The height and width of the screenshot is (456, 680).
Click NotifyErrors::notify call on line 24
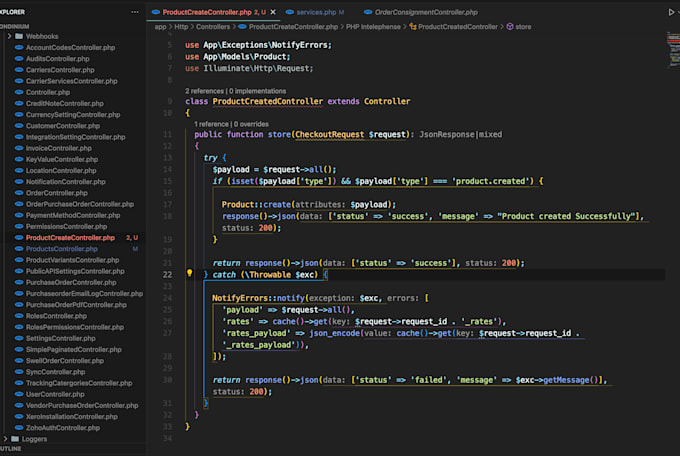[x=258, y=298]
